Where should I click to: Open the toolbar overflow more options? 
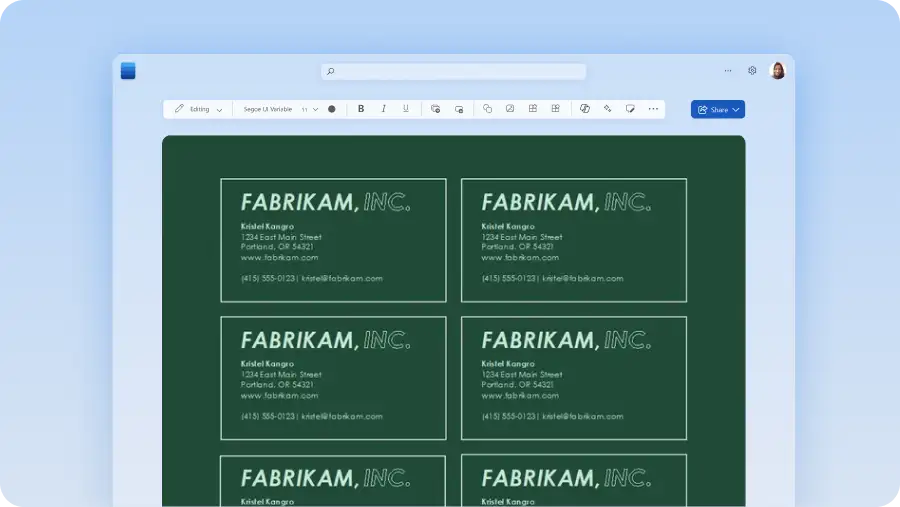(x=653, y=109)
